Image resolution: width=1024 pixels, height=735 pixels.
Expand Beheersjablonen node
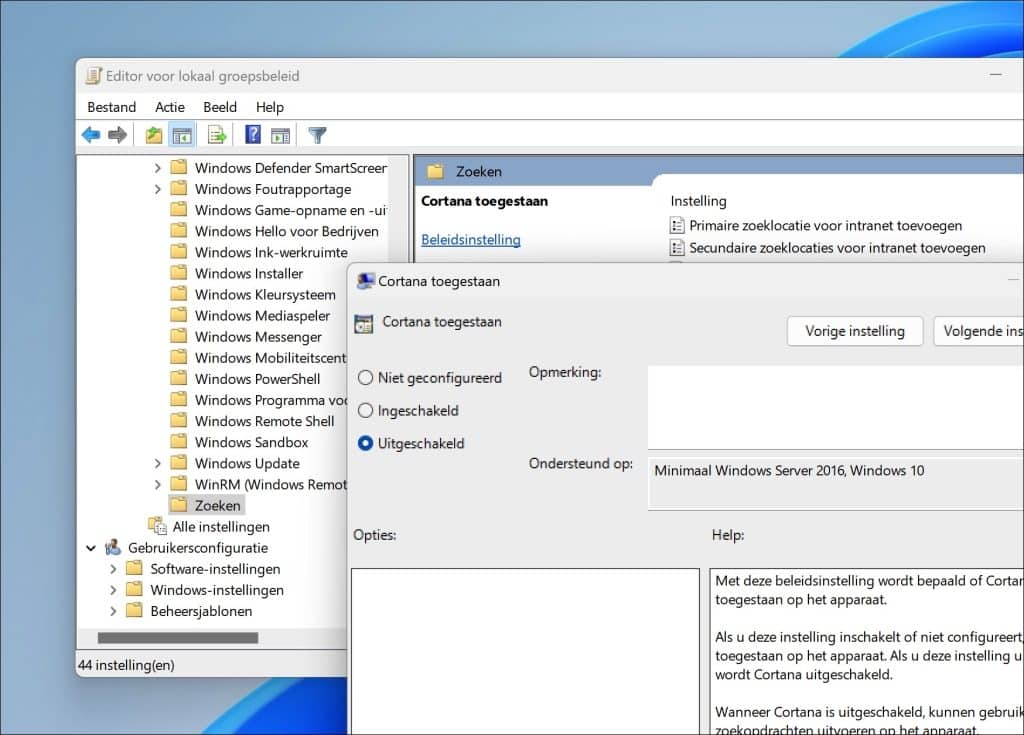point(113,611)
